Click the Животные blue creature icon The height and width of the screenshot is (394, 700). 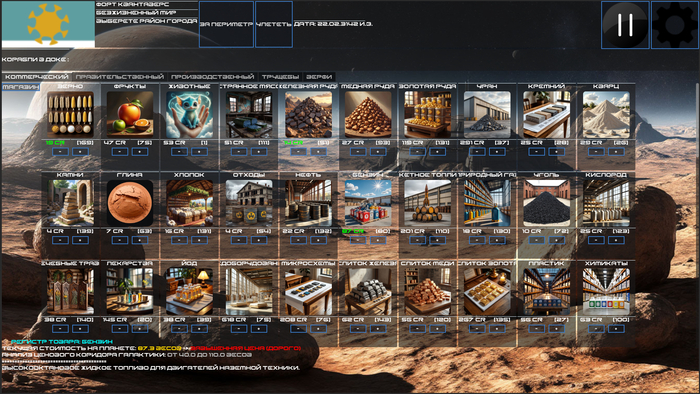(189, 115)
